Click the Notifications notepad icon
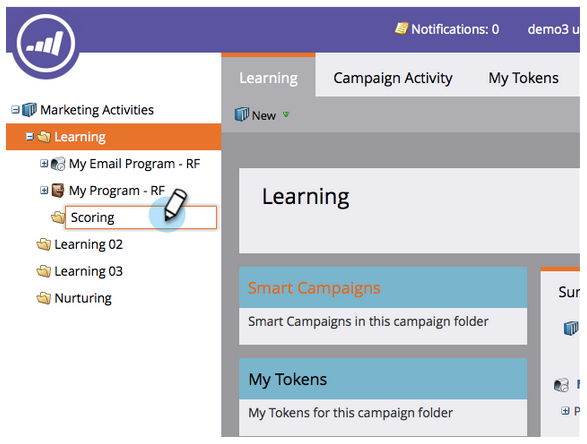The height and width of the screenshot is (444, 587). tap(401, 28)
